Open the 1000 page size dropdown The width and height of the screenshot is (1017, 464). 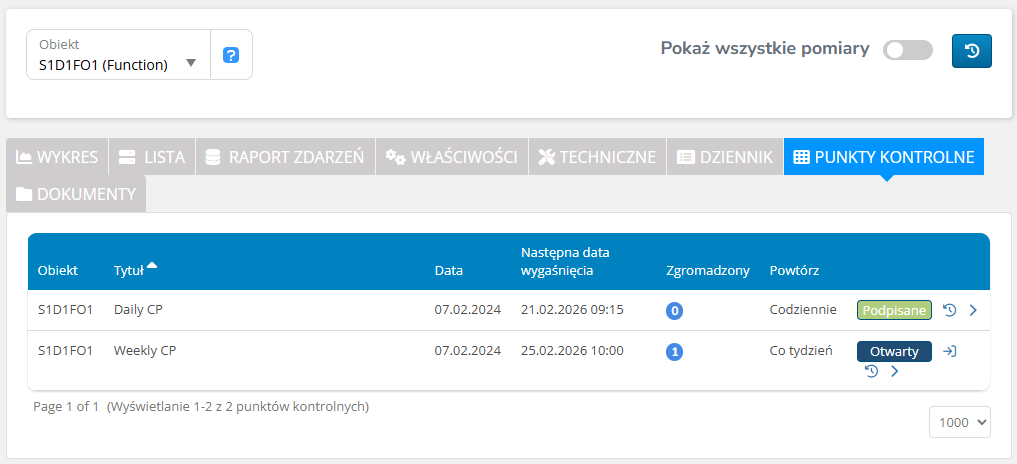pyautogui.click(x=960, y=422)
